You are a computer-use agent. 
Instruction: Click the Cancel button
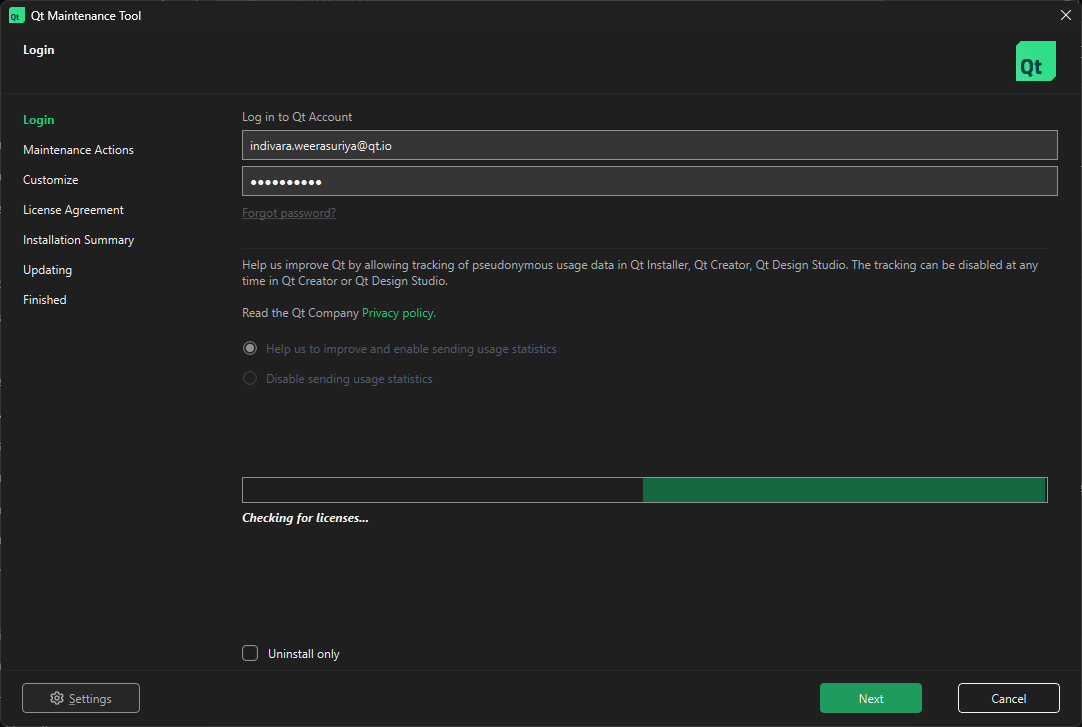[x=1009, y=698]
